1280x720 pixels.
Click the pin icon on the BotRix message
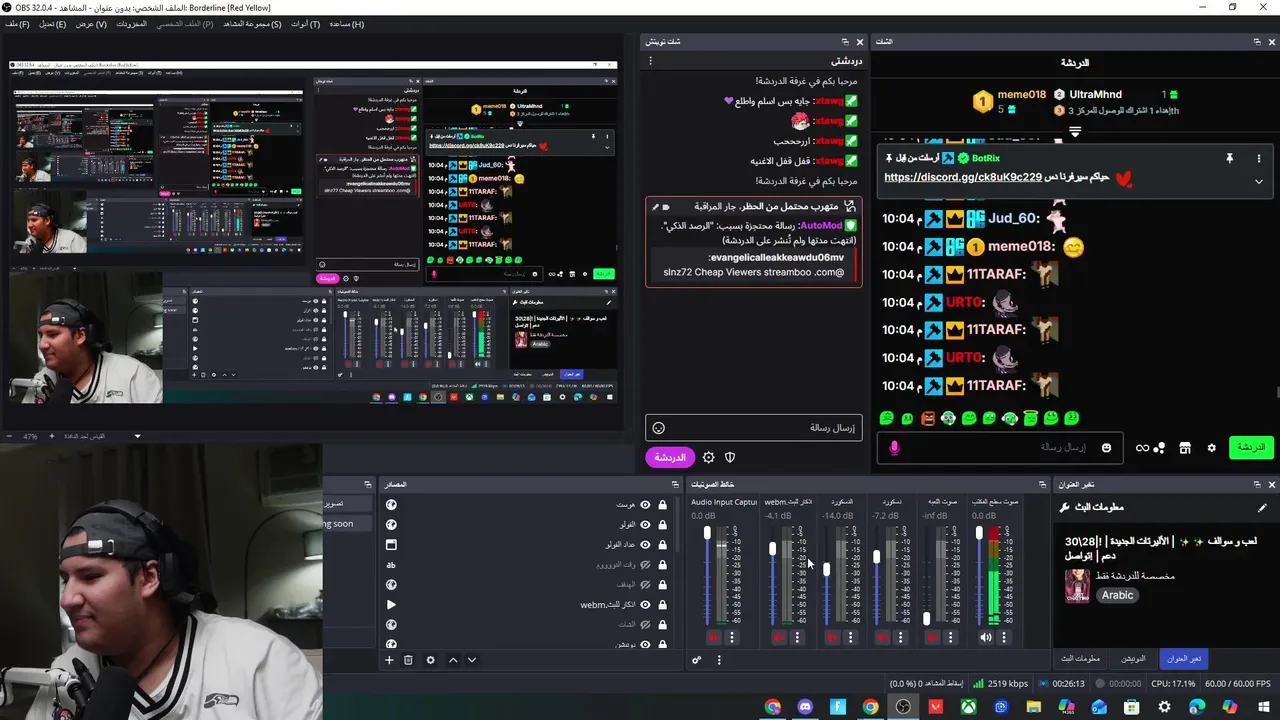[1229, 158]
